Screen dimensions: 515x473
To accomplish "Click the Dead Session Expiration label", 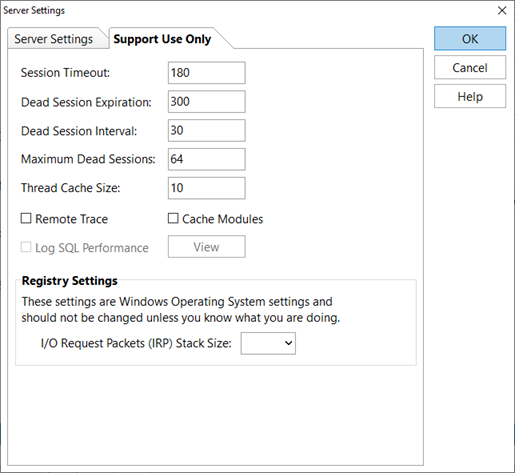I will tap(86, 102).
